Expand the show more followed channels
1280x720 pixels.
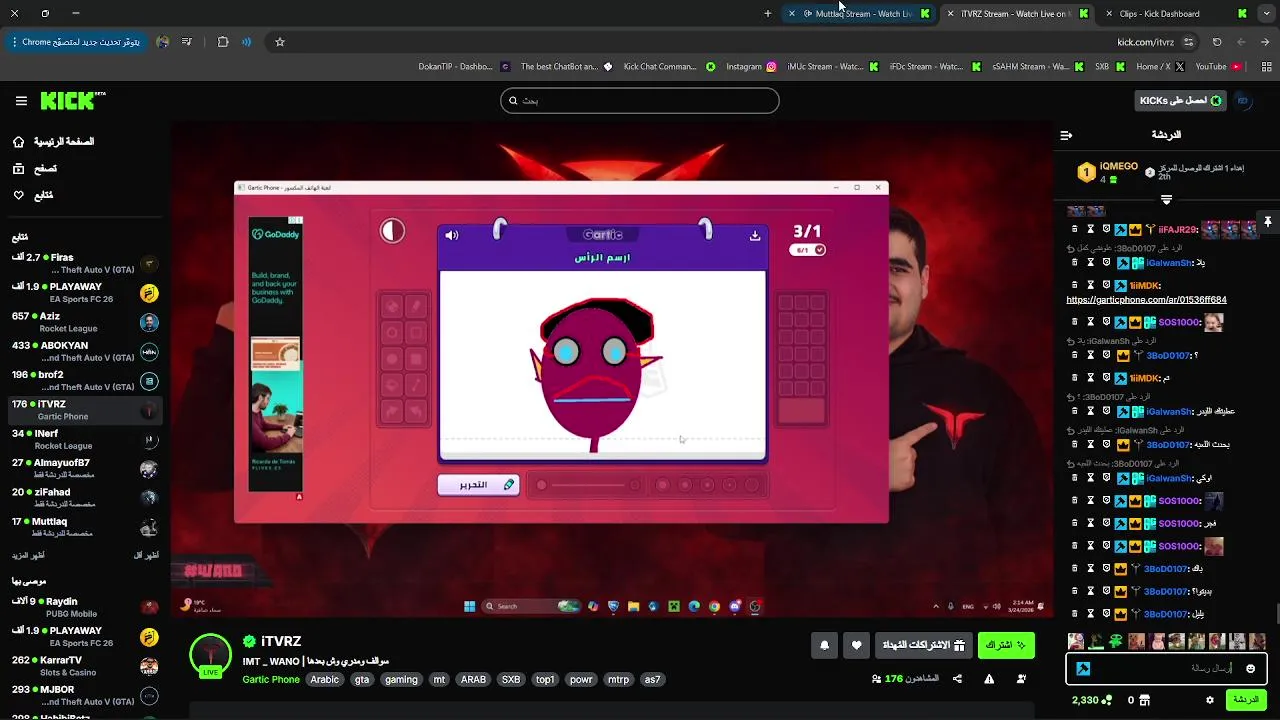28,555
